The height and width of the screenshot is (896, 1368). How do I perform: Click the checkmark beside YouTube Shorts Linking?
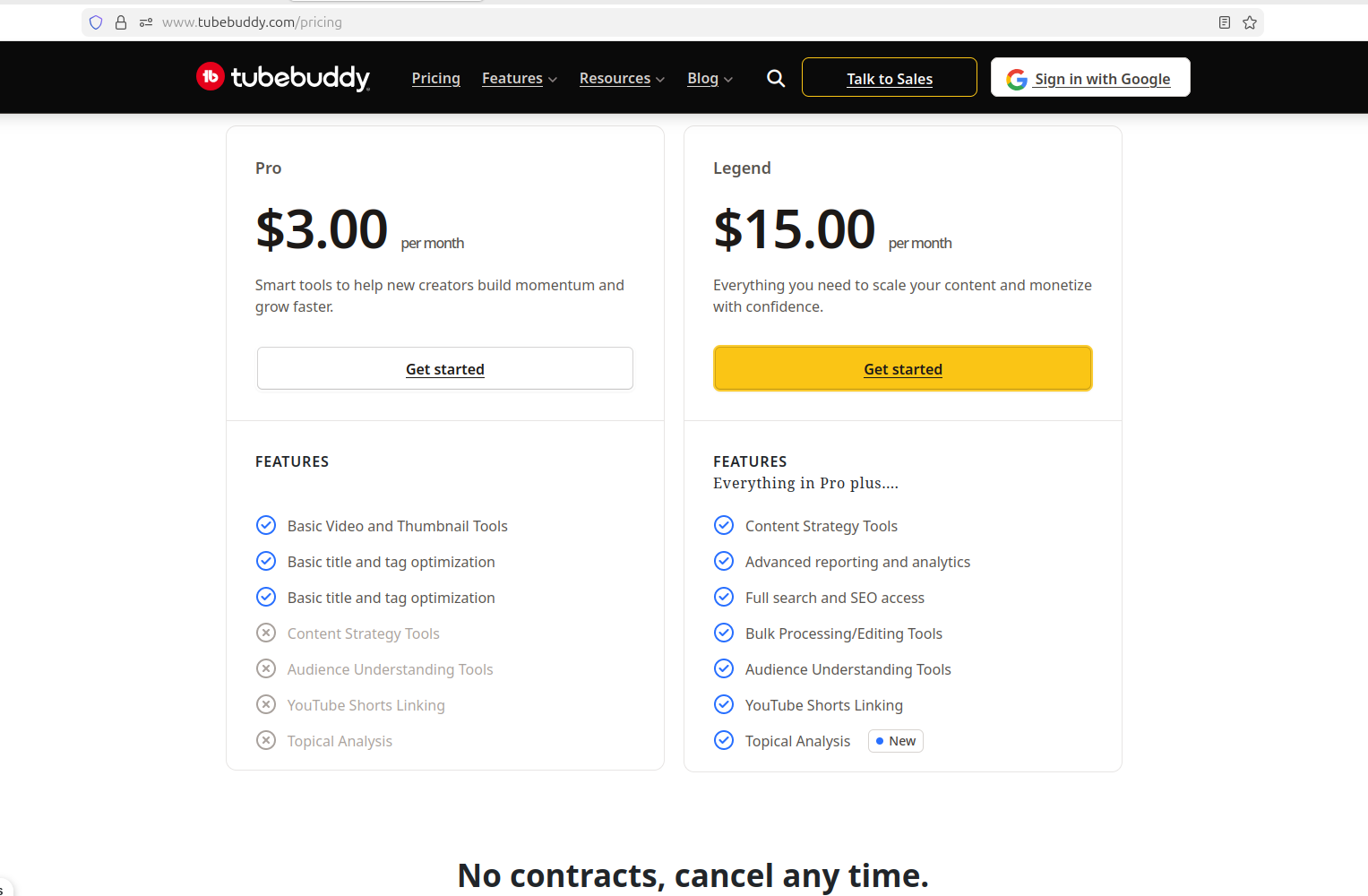[x=724, y=704]
